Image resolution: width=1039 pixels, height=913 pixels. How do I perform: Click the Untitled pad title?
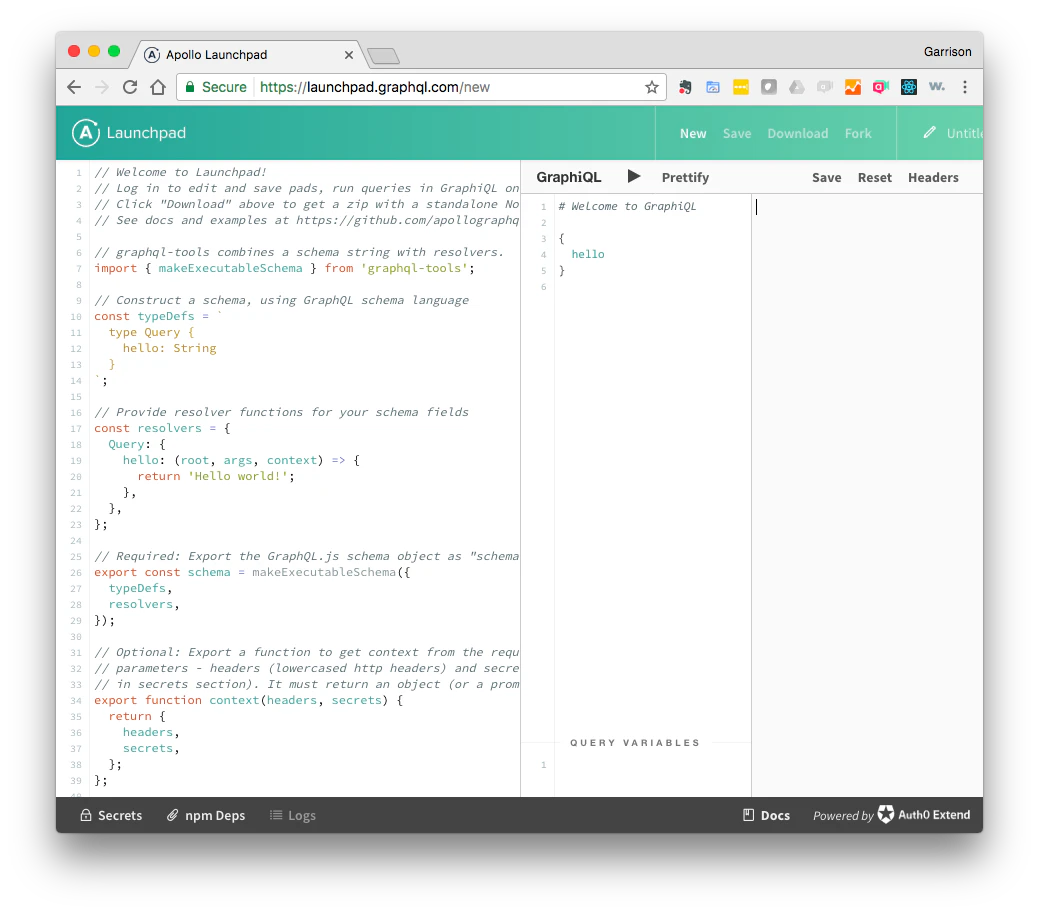(964, 133)
